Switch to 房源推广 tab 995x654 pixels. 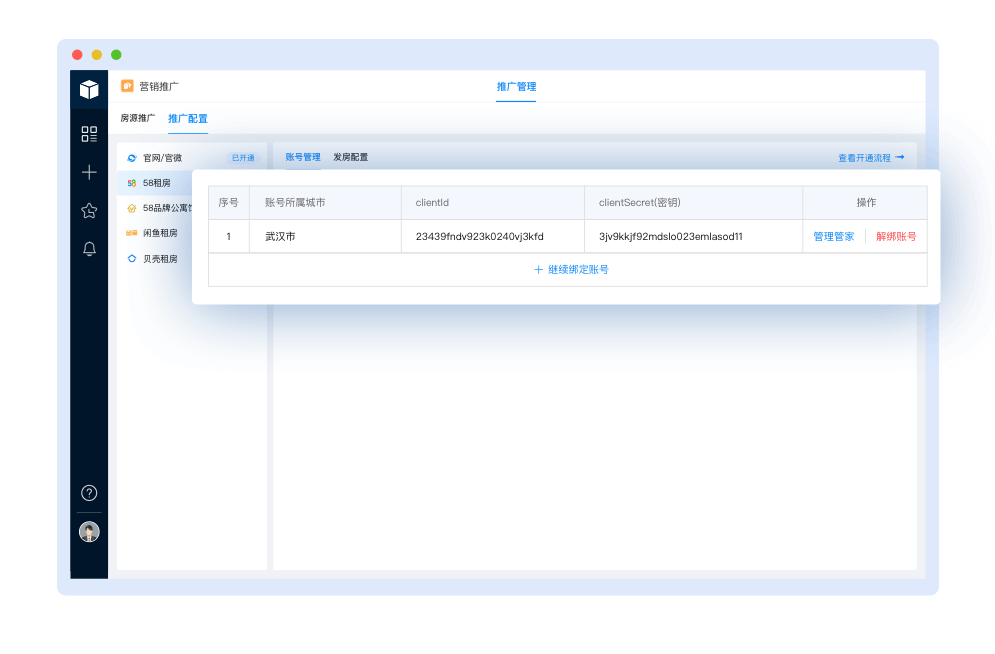point(138,118)
